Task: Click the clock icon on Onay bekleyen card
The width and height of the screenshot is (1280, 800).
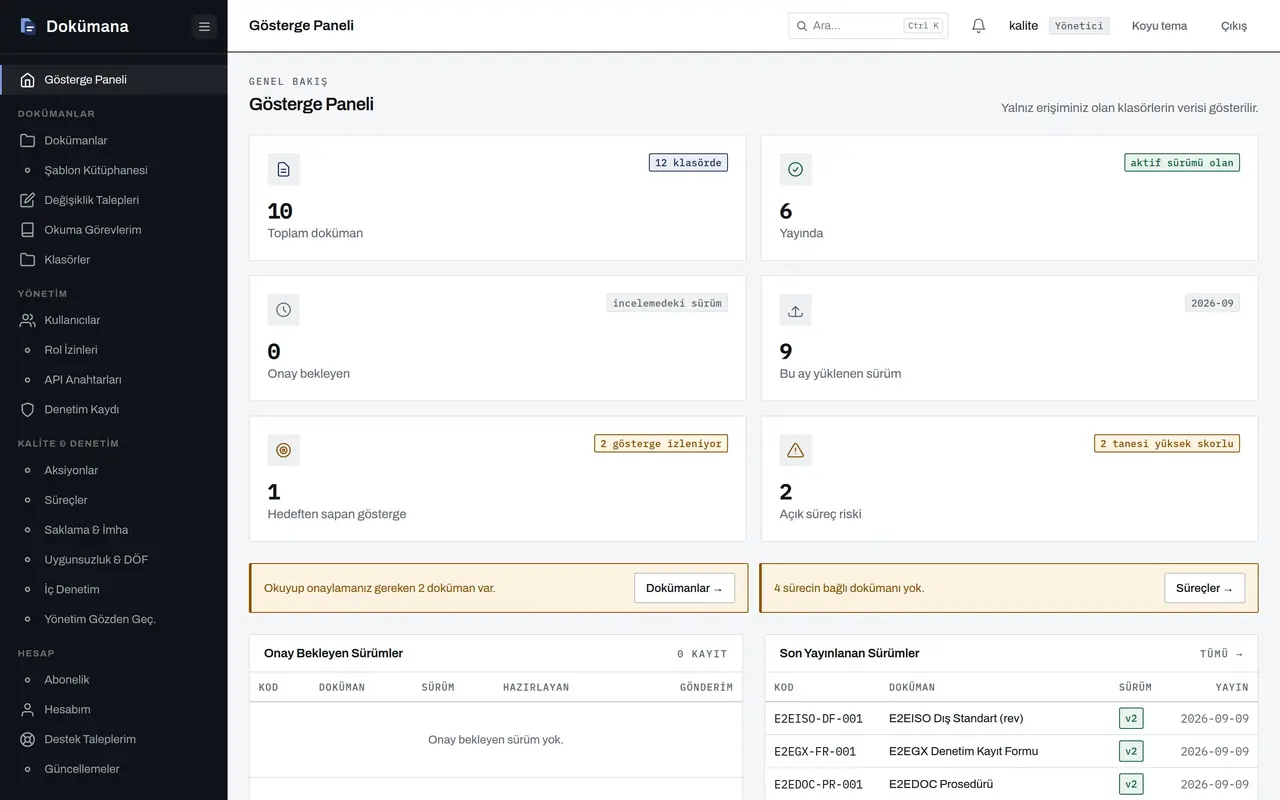Action: [284, 310]
